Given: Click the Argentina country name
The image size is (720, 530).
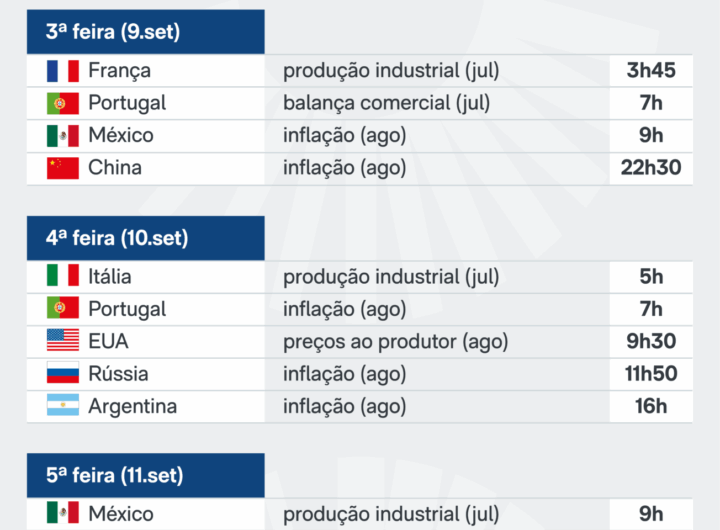Looking at the screenshot, I should pyautogui.click(x=132, y=406).
